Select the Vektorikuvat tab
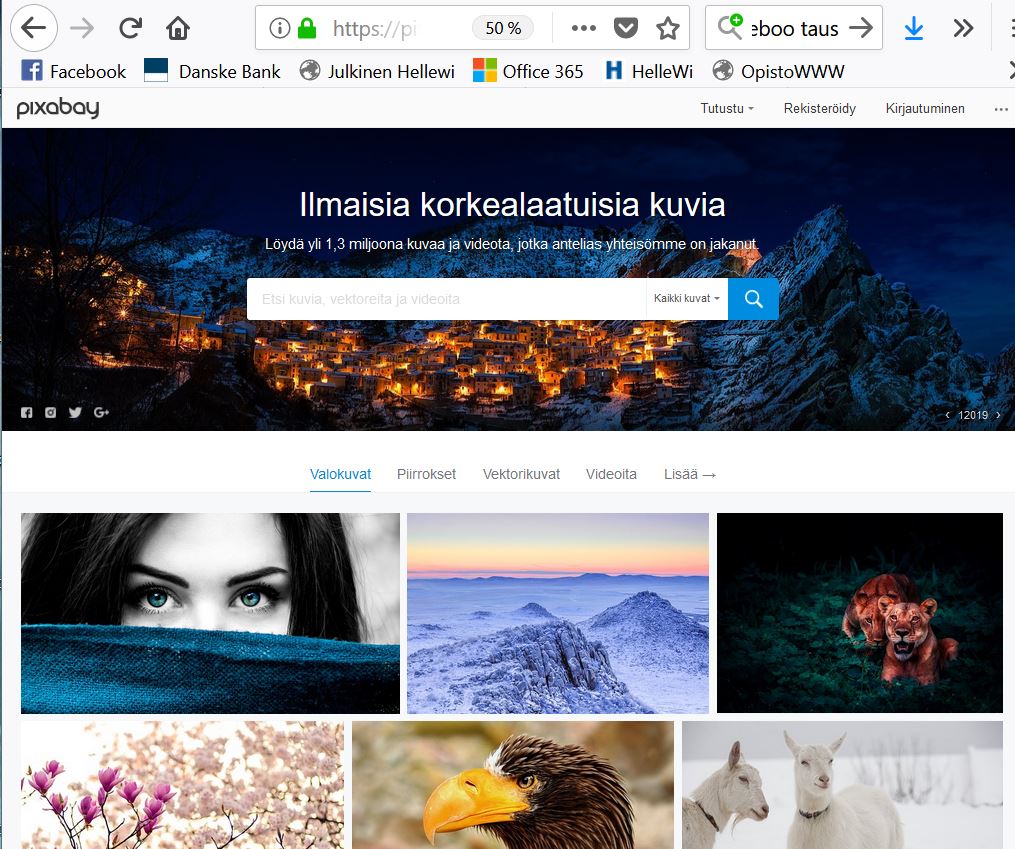Image resolution: width=1015 pixels, height=849 pixels. [x=521, y=474]
